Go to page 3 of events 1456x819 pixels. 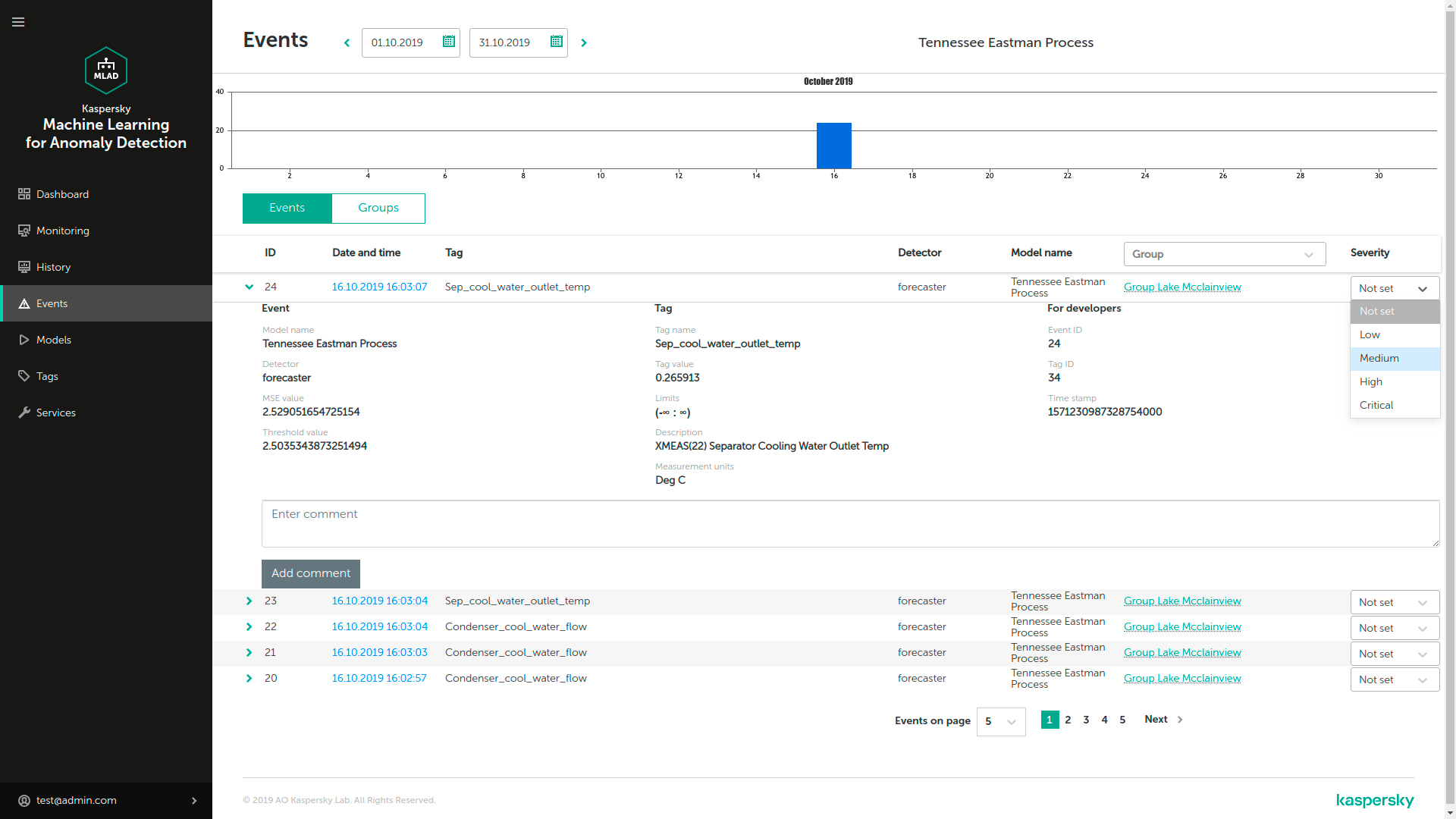click(1086, 720)
